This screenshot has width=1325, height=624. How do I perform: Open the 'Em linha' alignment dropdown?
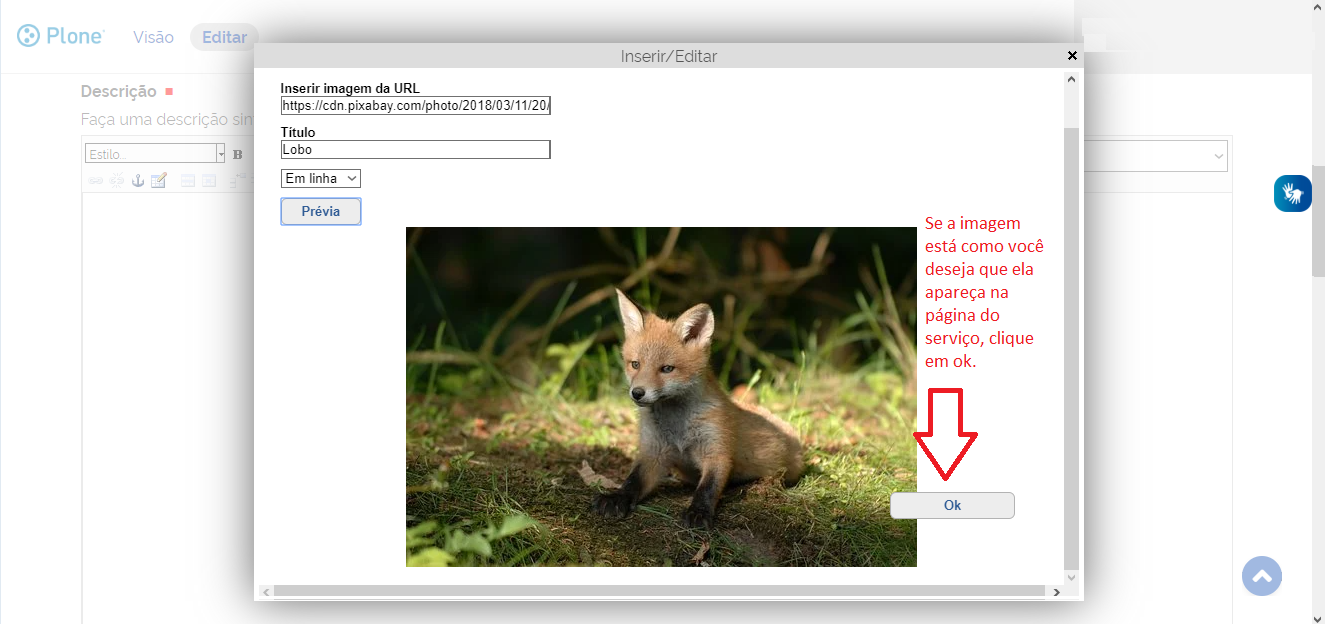click(320, 178)
